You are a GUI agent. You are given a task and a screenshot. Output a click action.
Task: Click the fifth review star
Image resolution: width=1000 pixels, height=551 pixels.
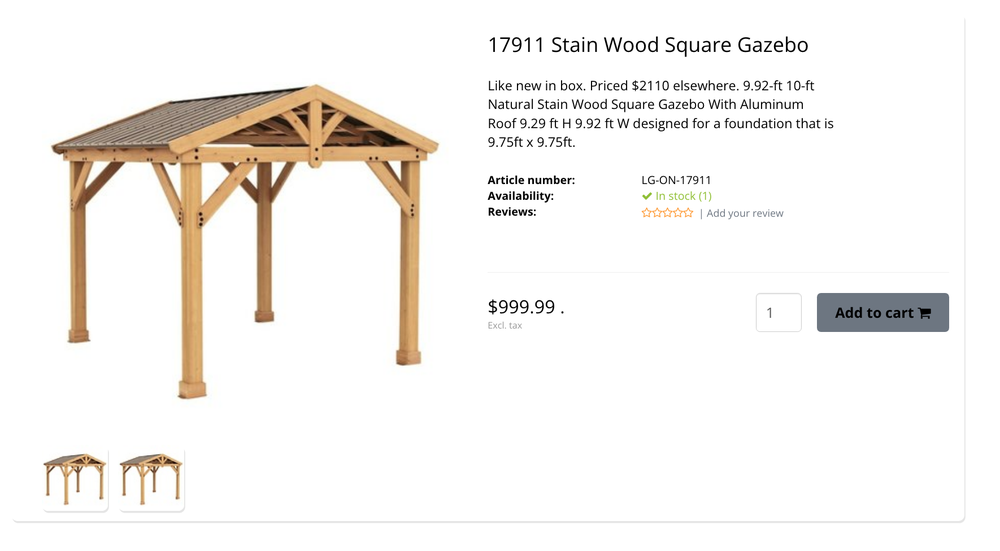[688, 213]
